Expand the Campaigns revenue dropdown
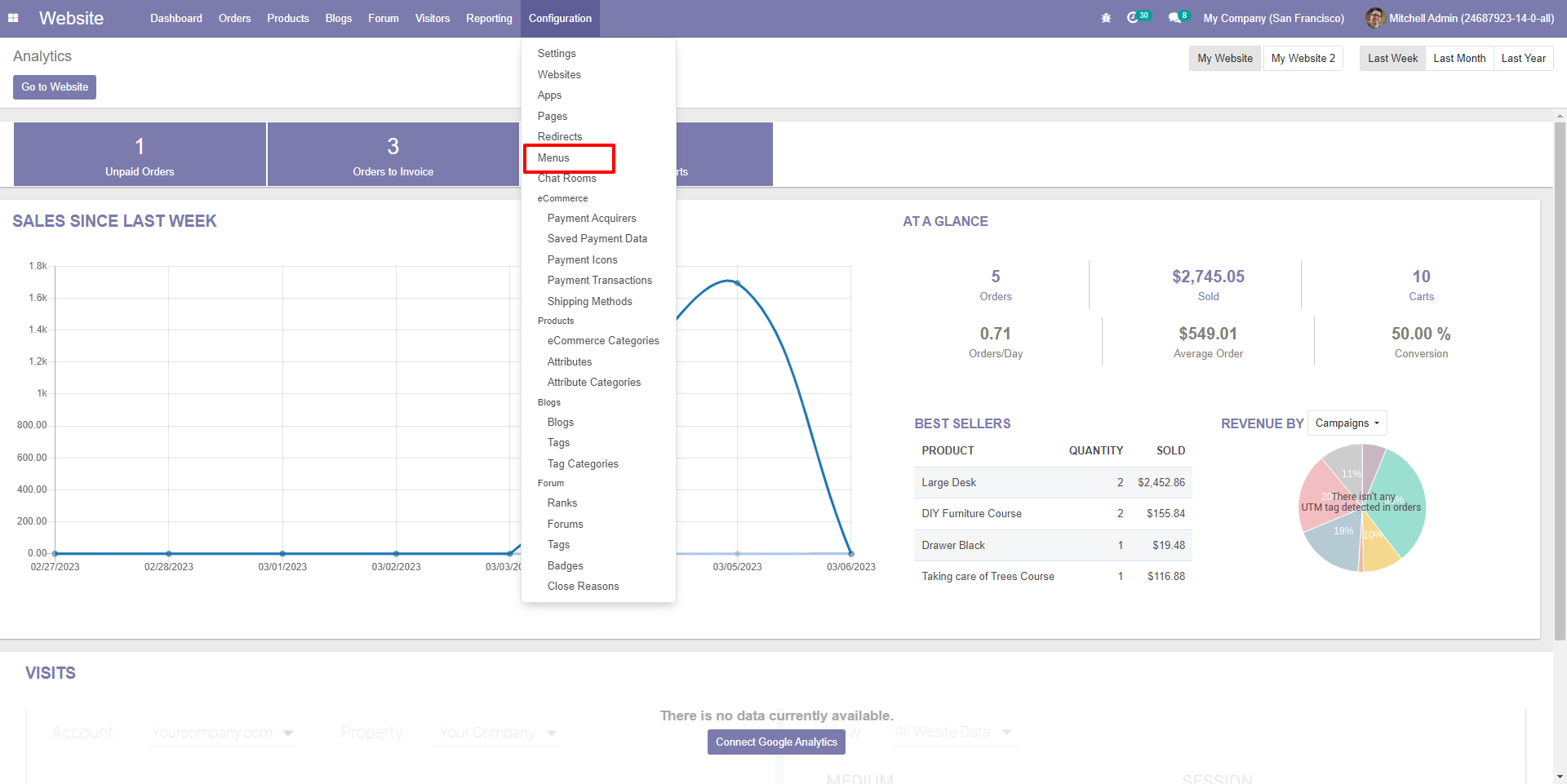Image resolution: width=1567 pixels, height=784 pixels. coord(1347,423)
